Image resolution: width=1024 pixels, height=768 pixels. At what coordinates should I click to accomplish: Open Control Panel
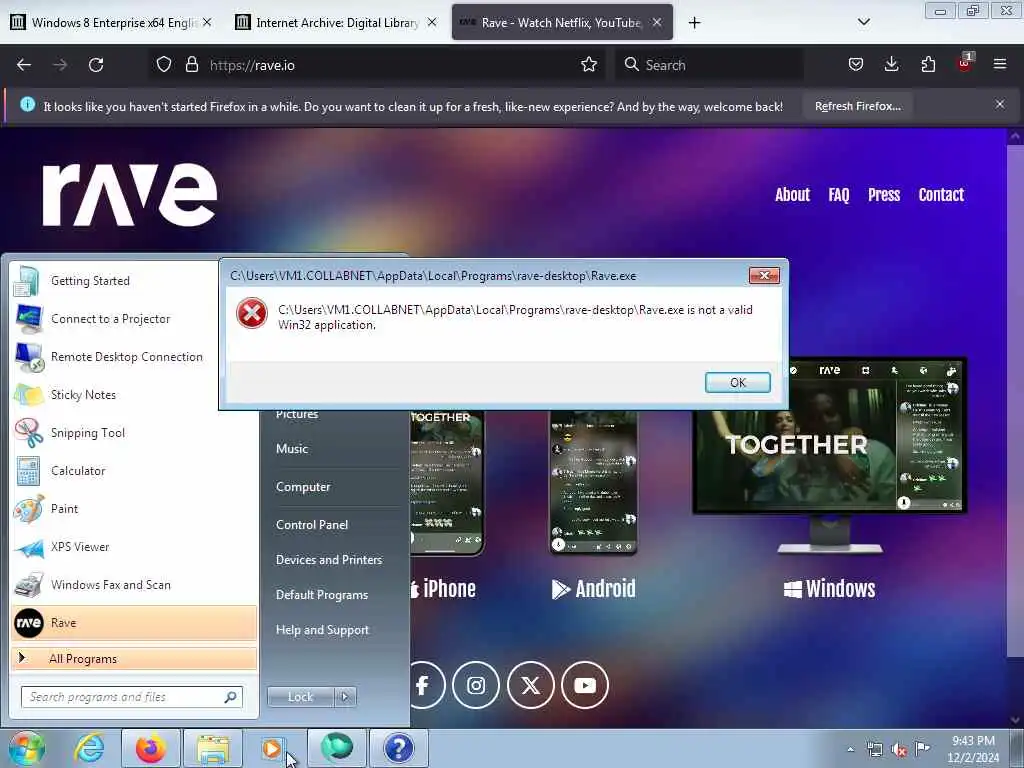(312, 524)
